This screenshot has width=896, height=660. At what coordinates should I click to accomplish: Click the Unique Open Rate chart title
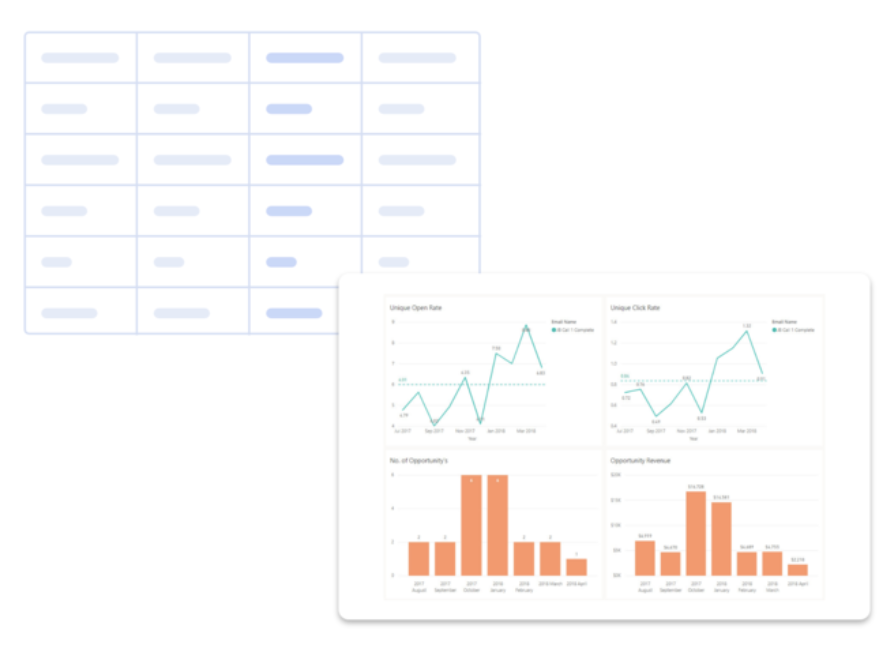pyautogui.click(x=415, y=308)
